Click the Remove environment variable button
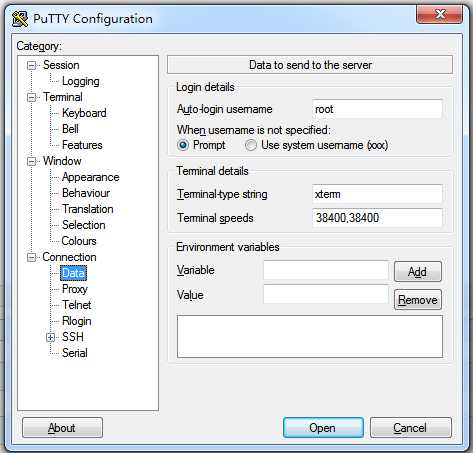 tap(418, 300)
